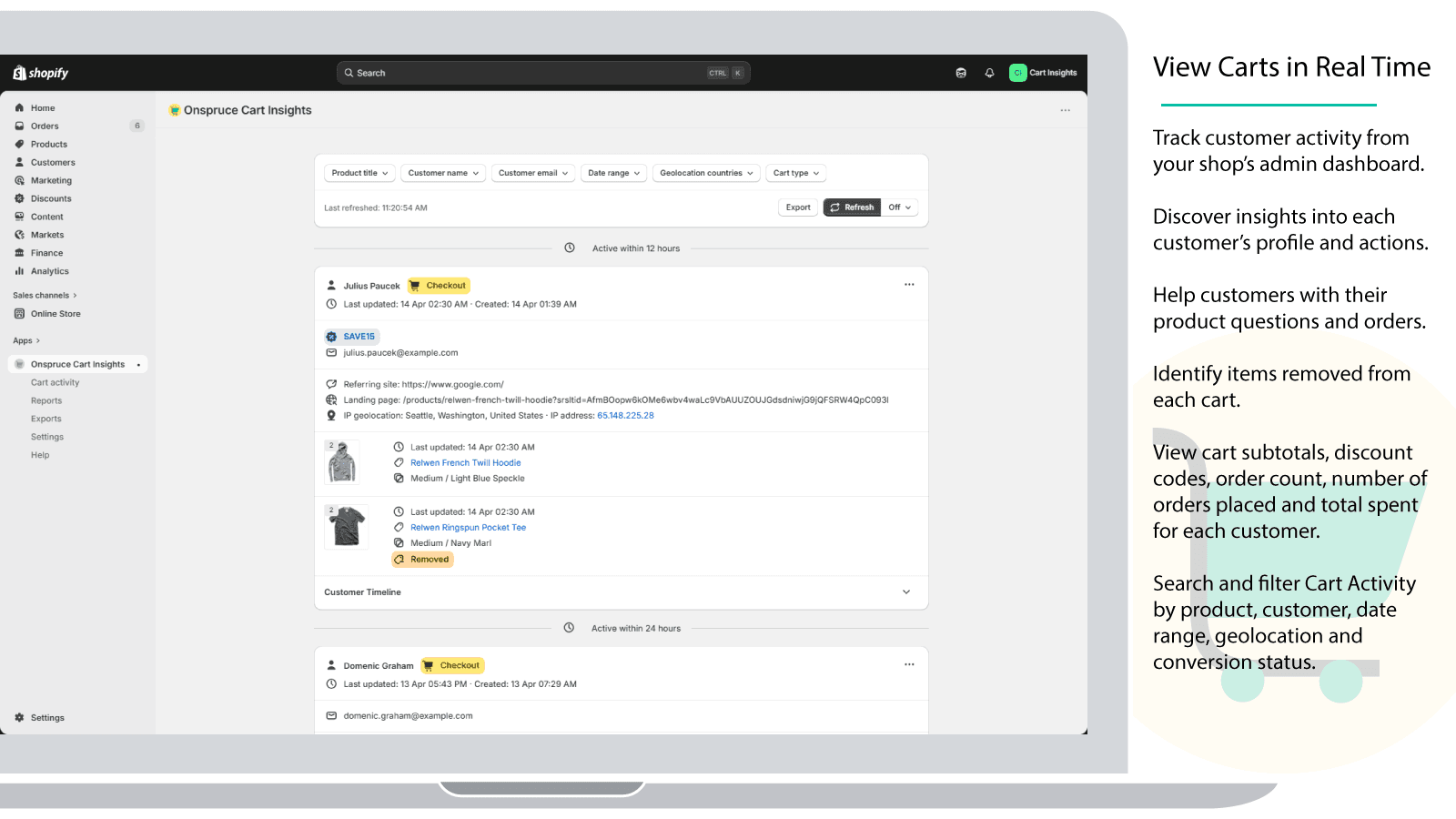This screenshot has width=1456, height=819.
Task: Open the Date range filter dropdown
Action: pos(614,173)
